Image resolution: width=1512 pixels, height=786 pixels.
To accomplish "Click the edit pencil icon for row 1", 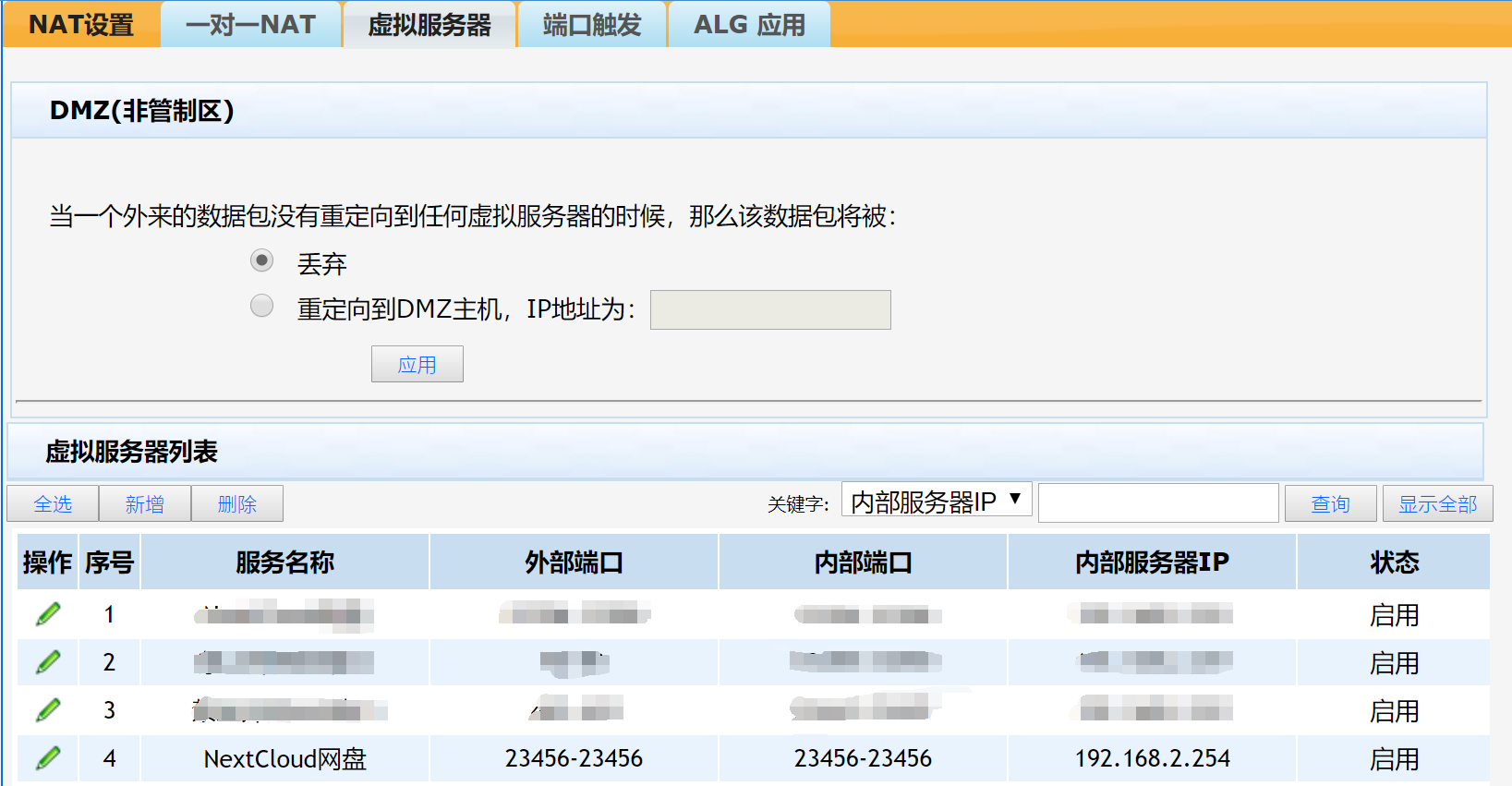I will [x=48, y=614].
